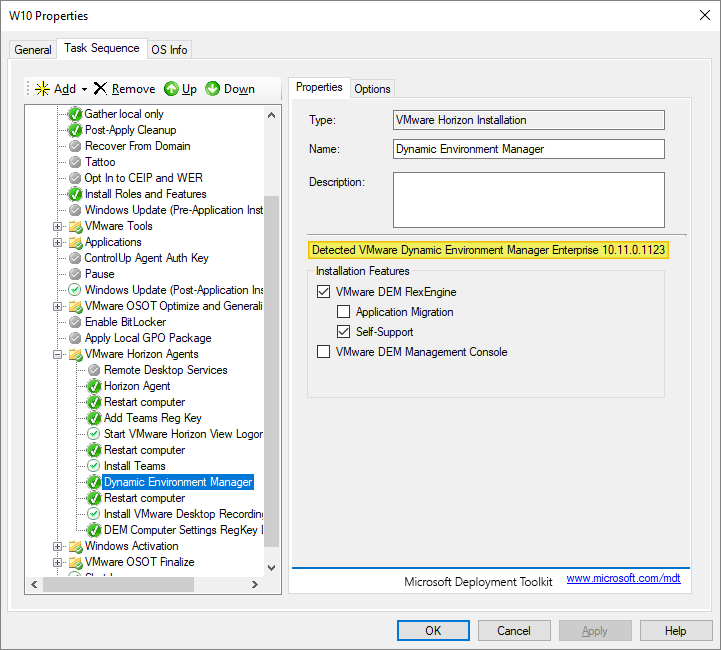Open the Options tab
The image size is (721, 650).
pos(372,89)
